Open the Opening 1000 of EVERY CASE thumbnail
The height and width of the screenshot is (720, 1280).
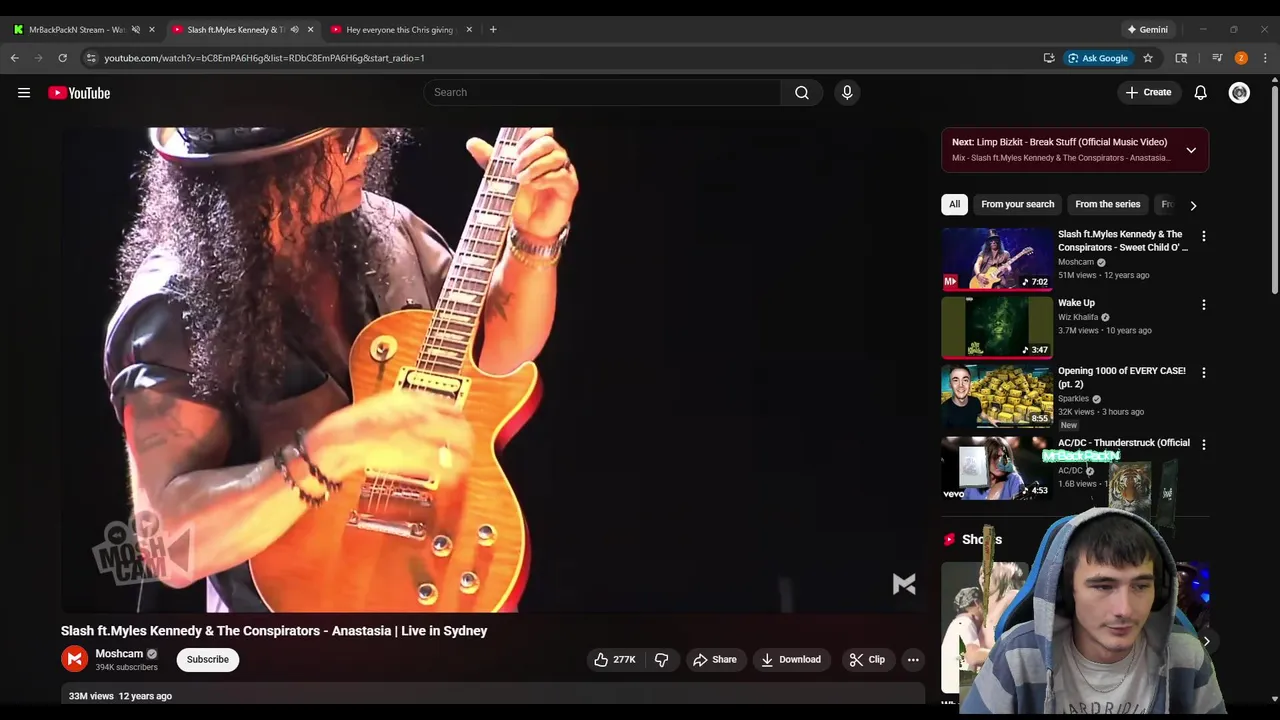pyautogui.click(x=997, y=396)
